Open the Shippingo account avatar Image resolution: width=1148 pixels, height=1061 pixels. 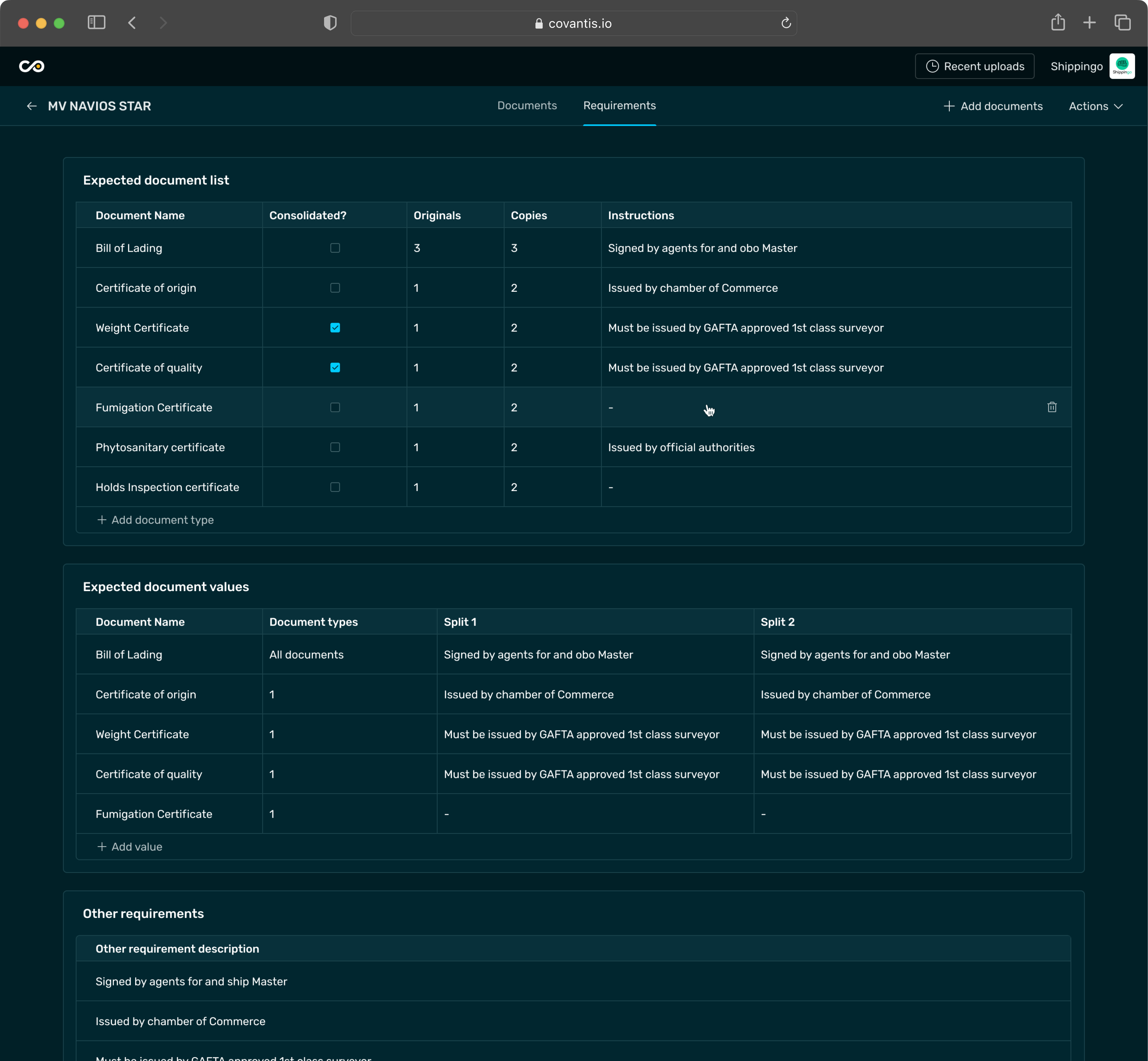(1121, 66)
